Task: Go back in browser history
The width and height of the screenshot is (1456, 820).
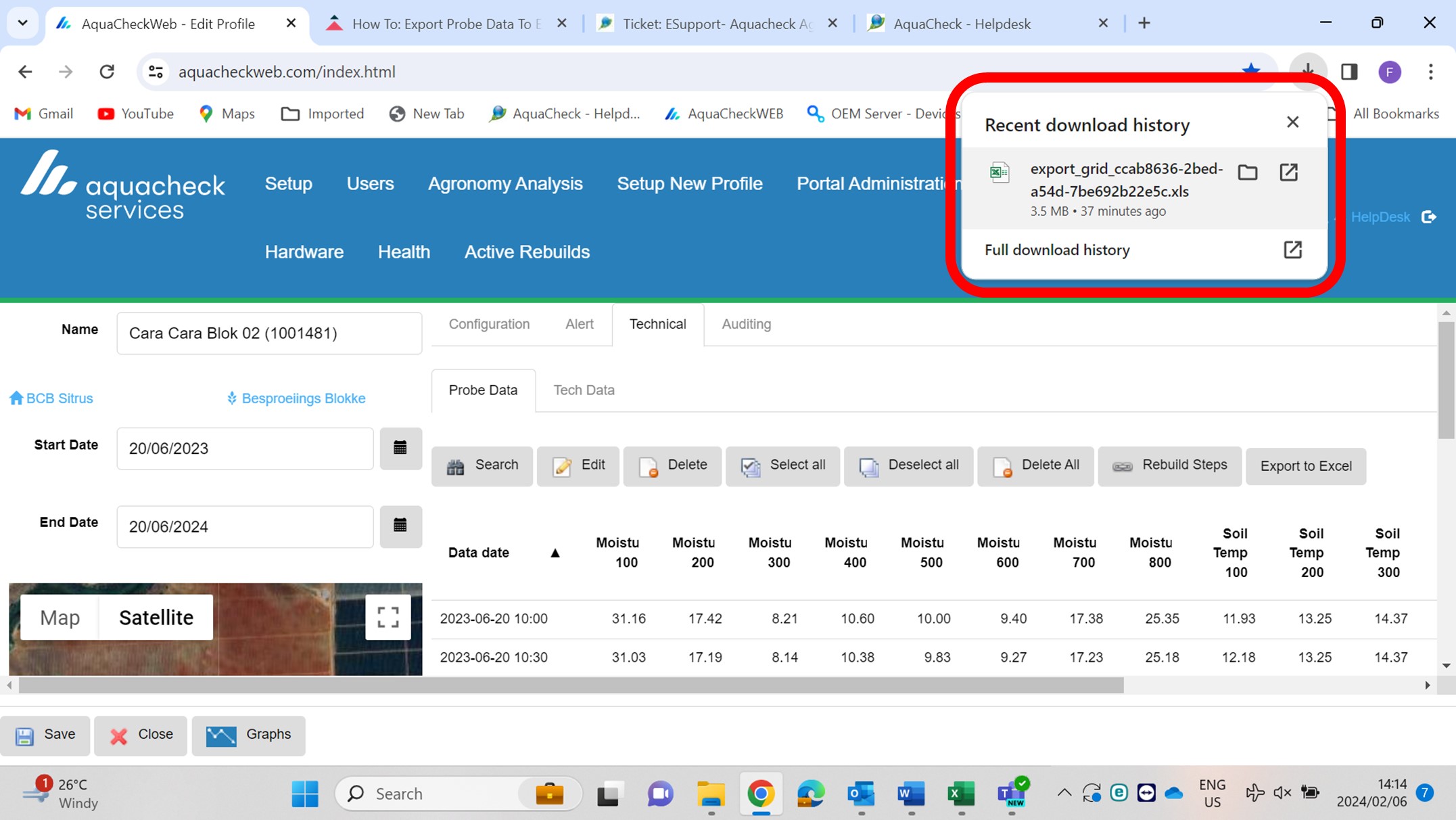Action: tap(25, 72)
